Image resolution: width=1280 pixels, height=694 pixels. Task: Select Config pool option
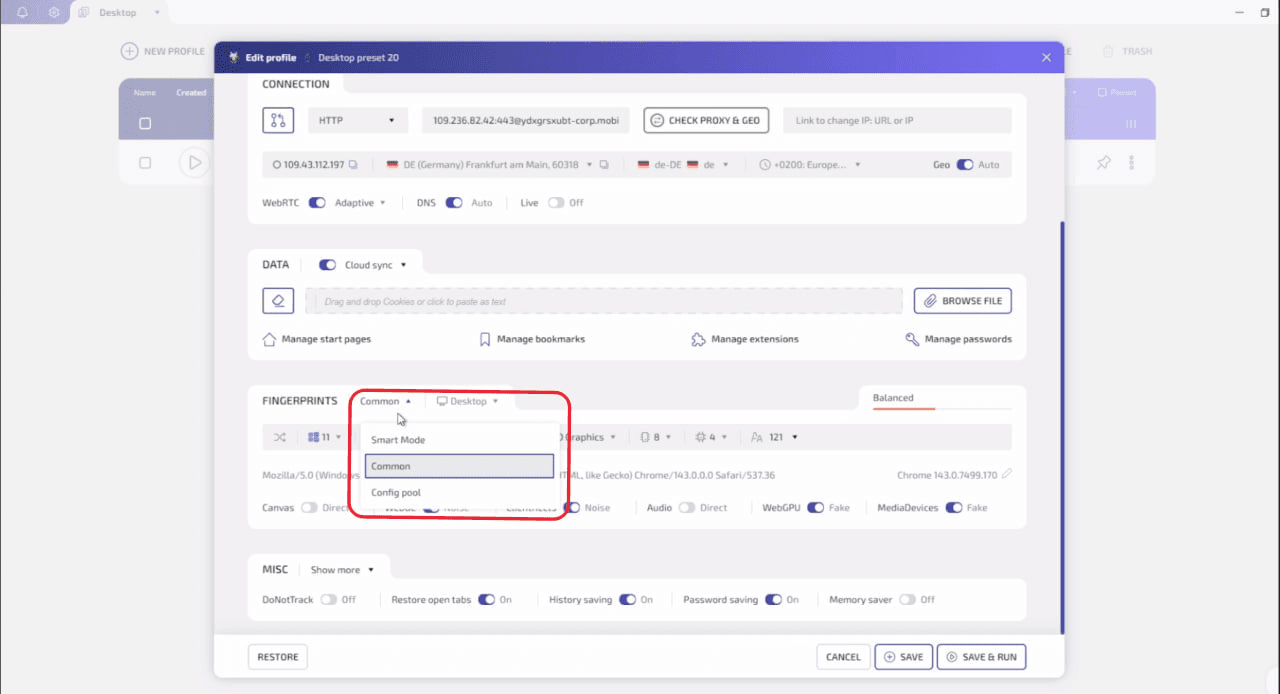(459, 493)
